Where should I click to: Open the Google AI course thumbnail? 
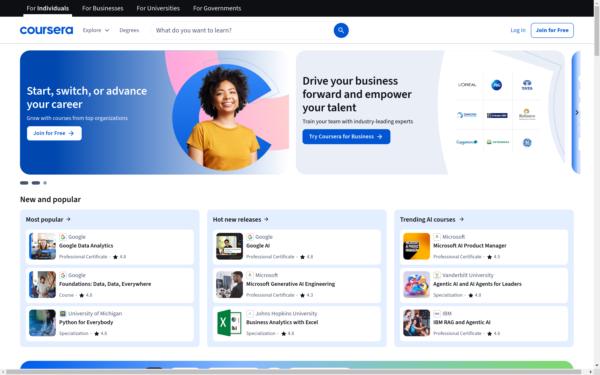(x=230, y=246)
